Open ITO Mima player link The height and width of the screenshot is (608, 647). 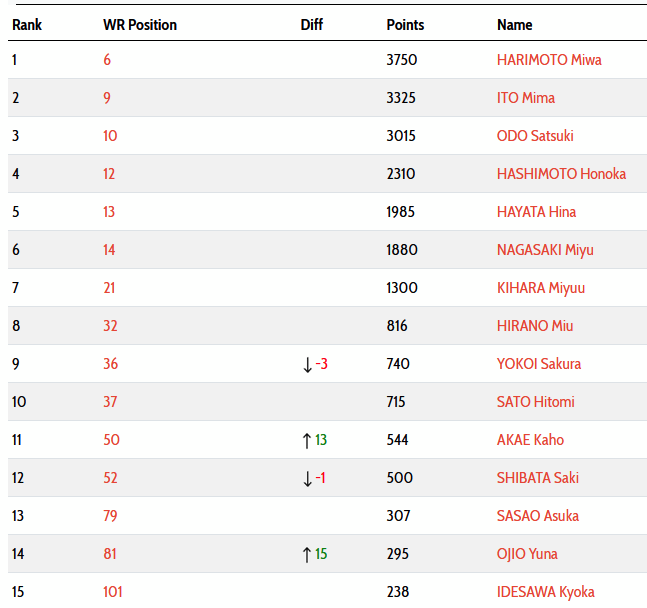pos(526,98)
